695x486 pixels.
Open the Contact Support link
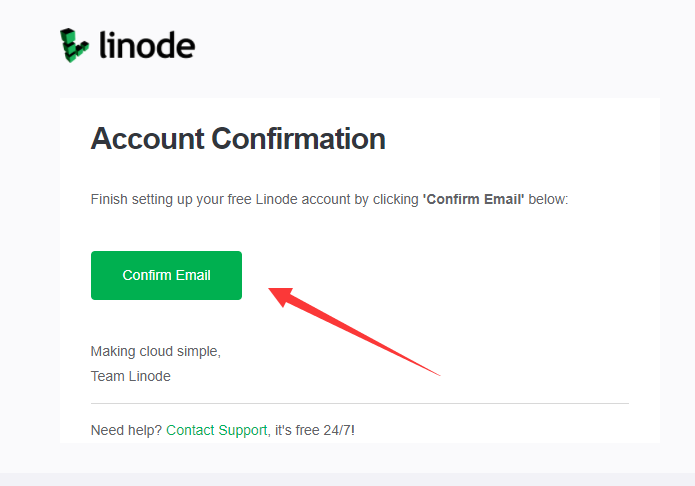click(x=217, y=430)
